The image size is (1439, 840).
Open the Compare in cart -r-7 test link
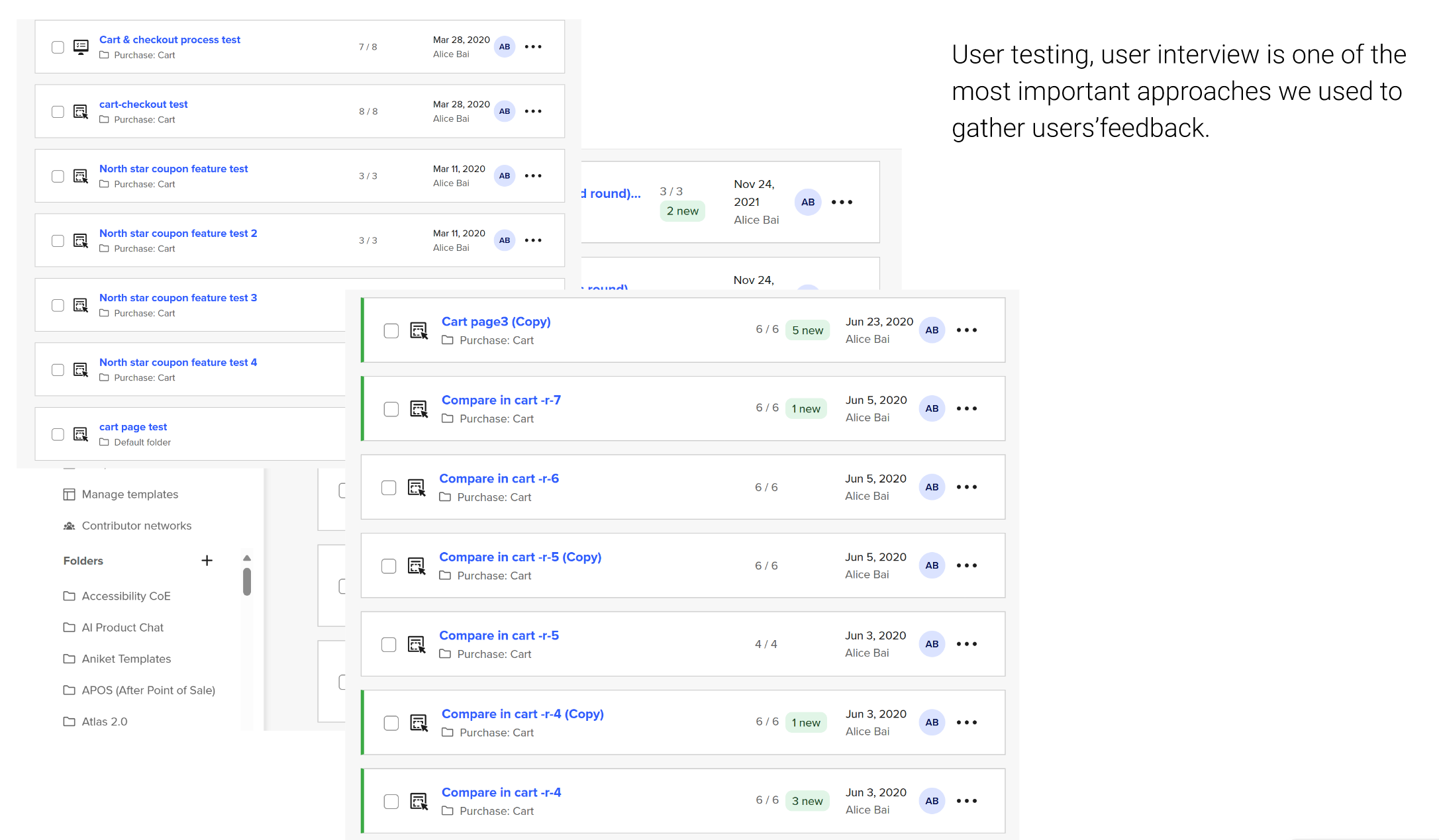coord(501,400)
